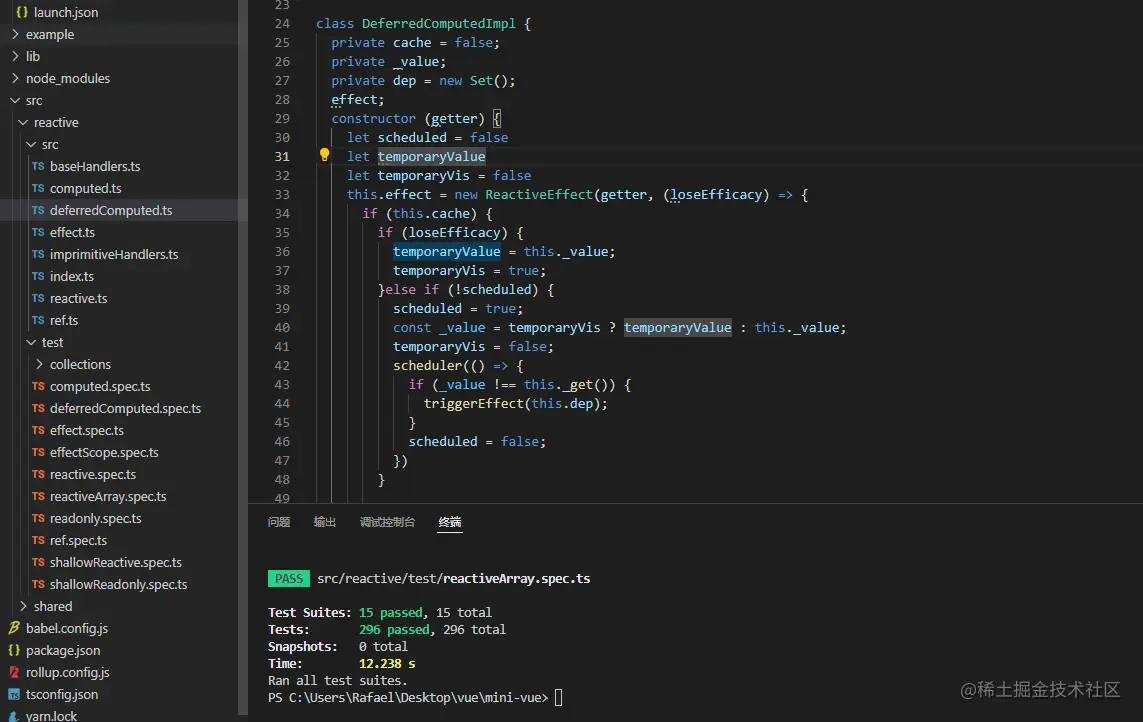Click the braces icon beside launch.json

(x=22, y=12)
